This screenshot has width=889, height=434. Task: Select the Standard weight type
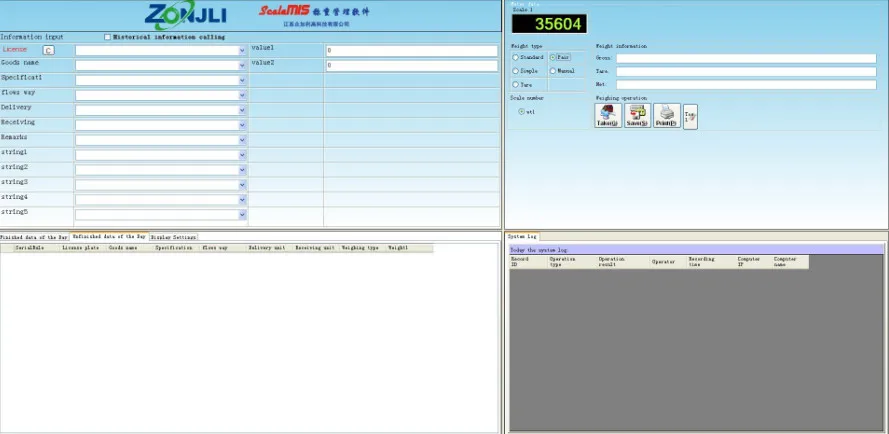point(516,57)
